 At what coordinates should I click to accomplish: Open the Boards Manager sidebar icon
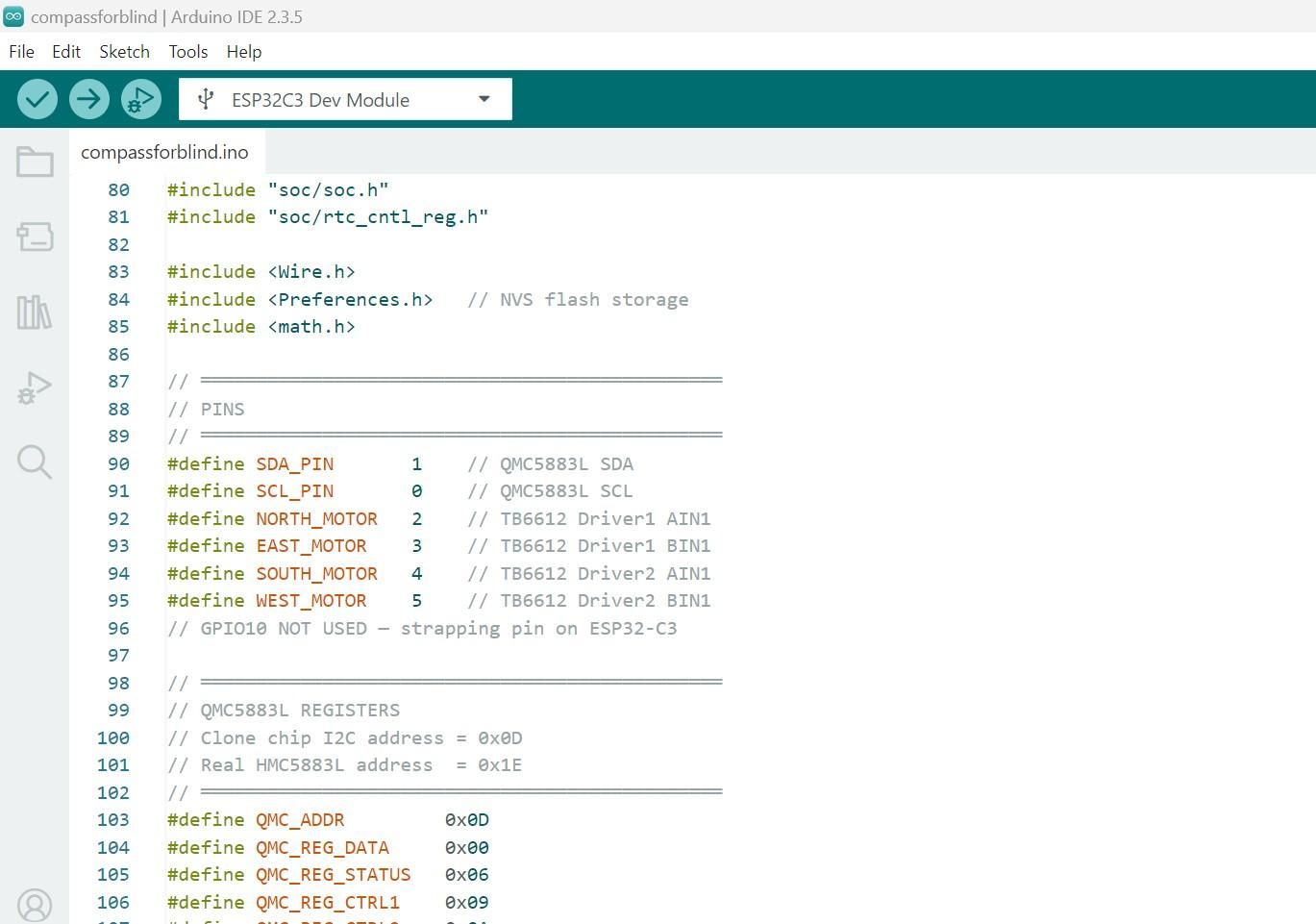[x=35, y=237]
